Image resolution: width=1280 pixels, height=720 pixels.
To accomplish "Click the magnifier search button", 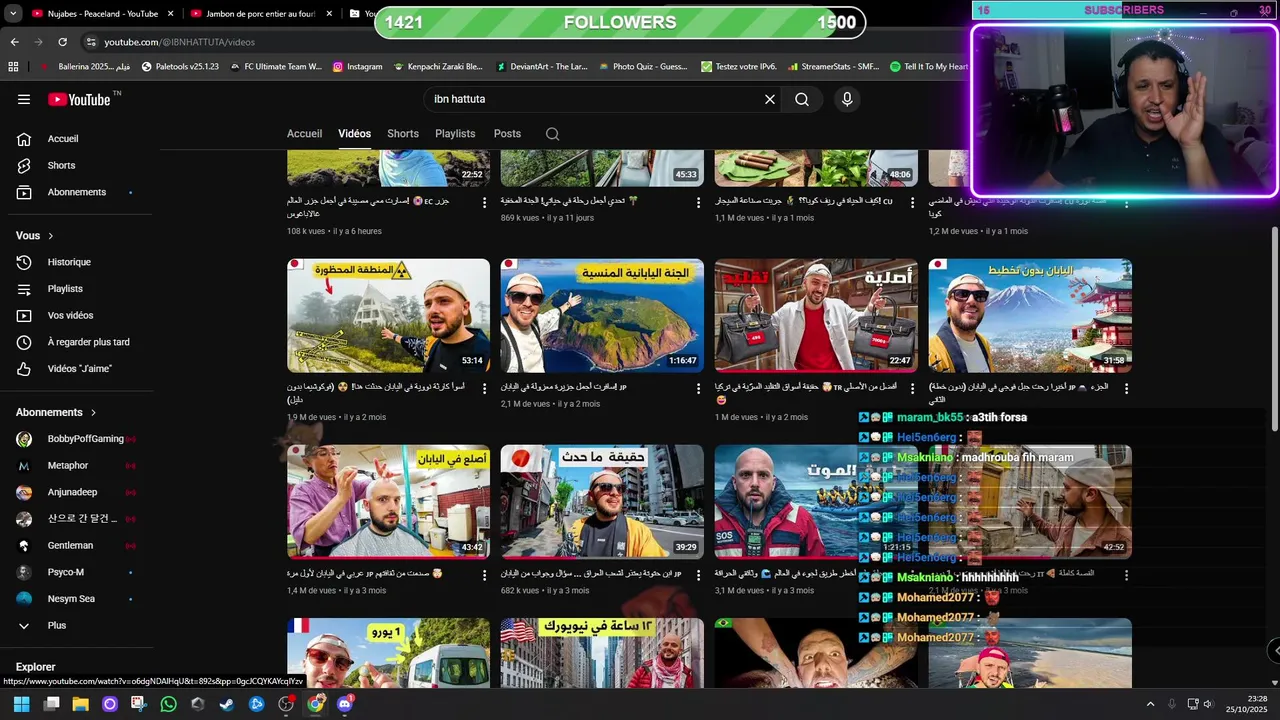I will [x=802, y=99].
